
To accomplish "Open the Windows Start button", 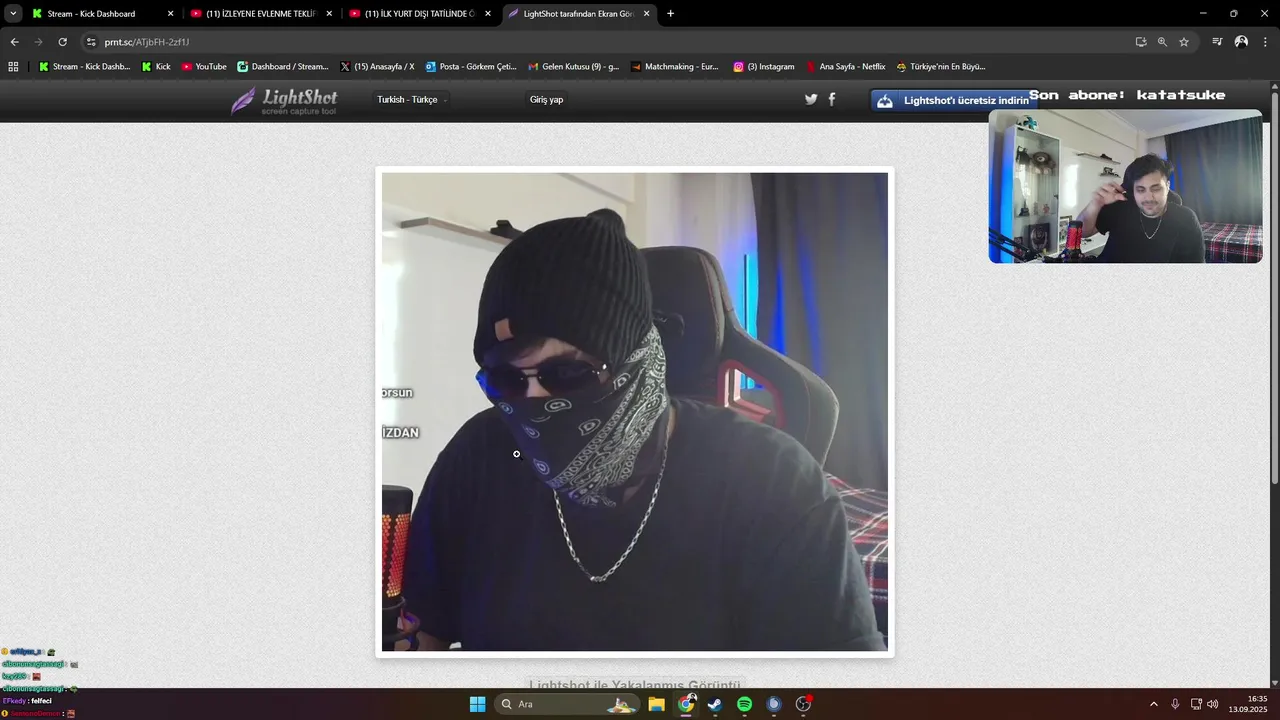I will (x=477, y=704).
